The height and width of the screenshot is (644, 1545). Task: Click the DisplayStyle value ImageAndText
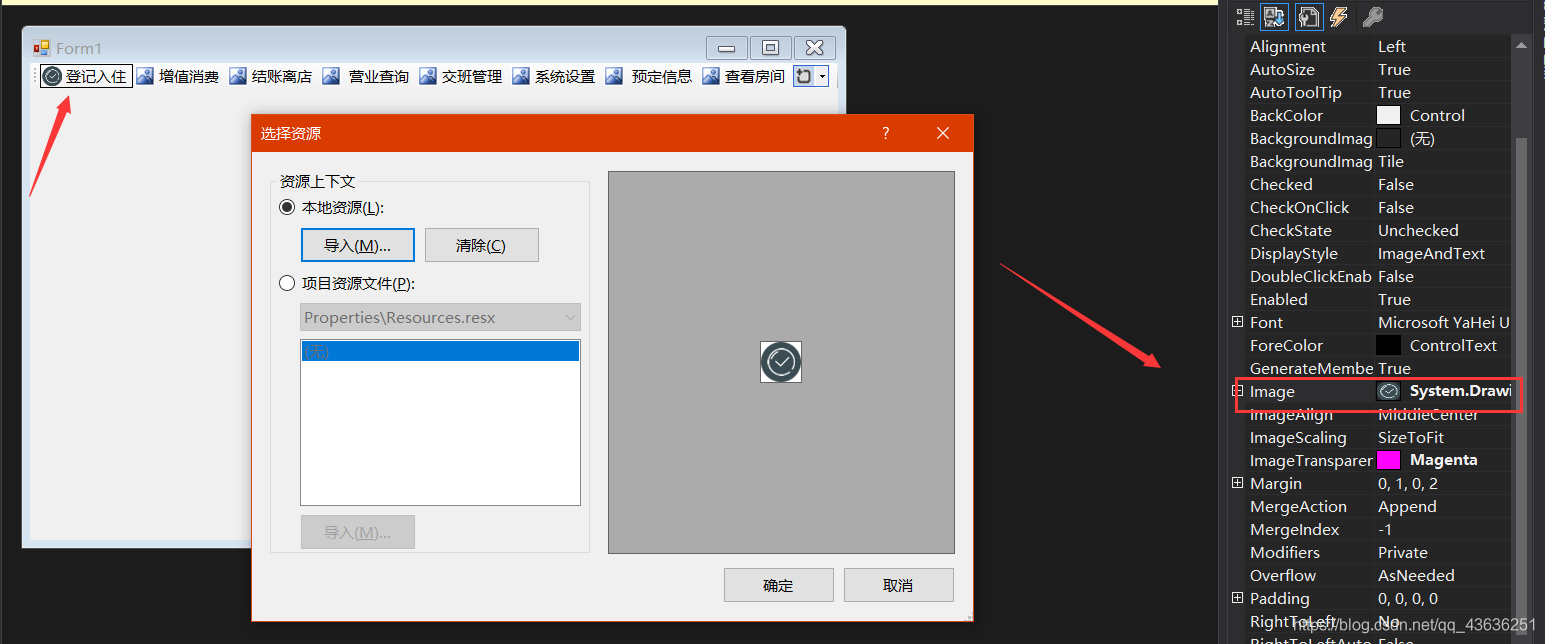point(1431,253)
